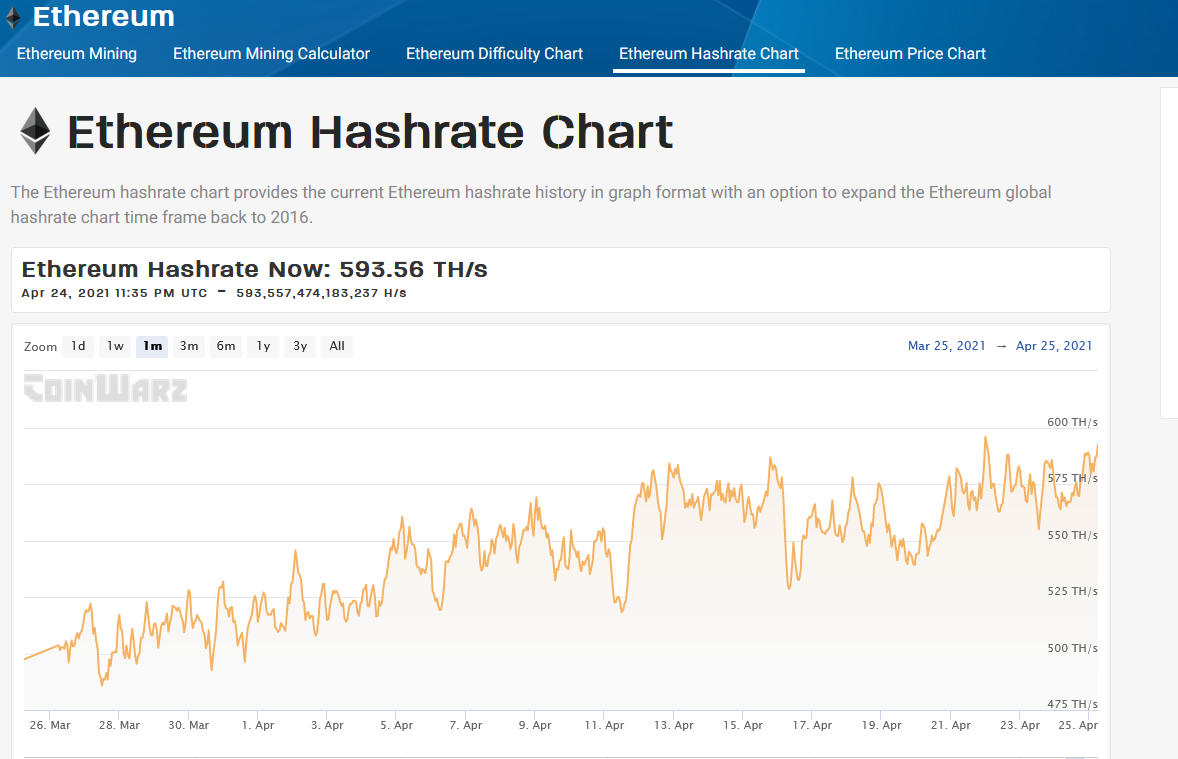Set chart zoom to 1d
The image size is (1178, 759).
coord(78,346)
